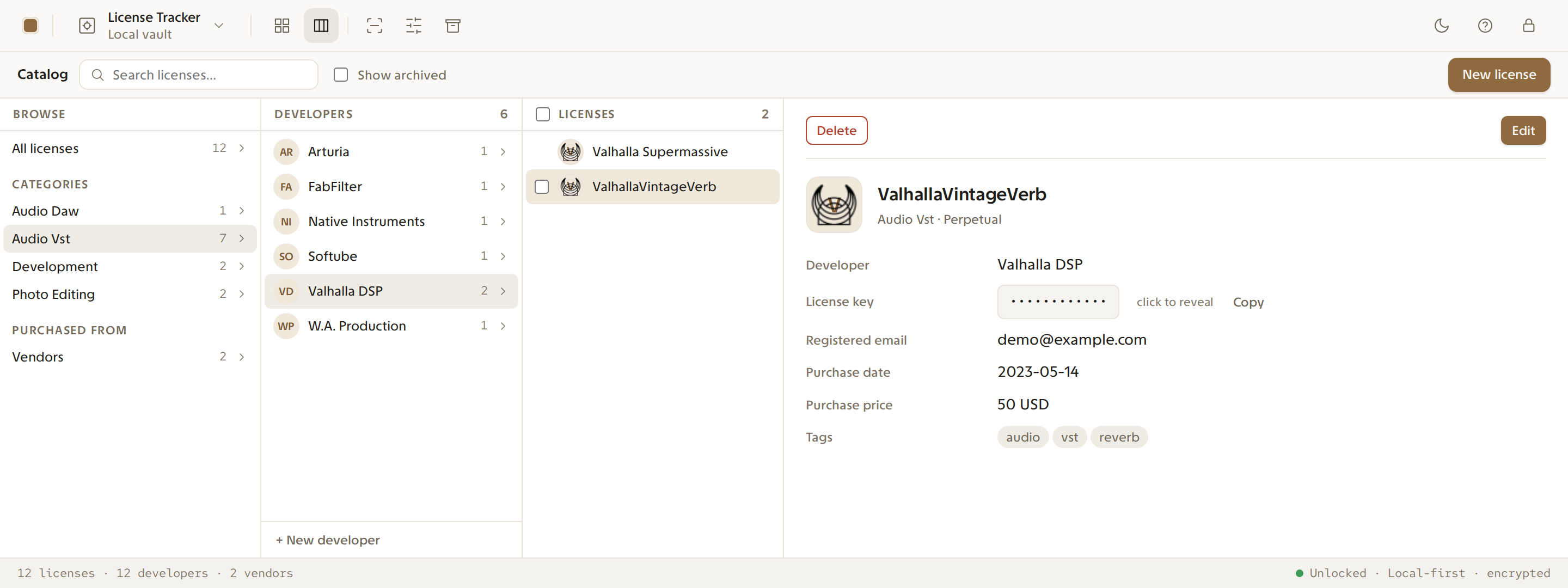Screen dimensions: 1568x588
Task: Click the New license button
Action: [1499, 75]
